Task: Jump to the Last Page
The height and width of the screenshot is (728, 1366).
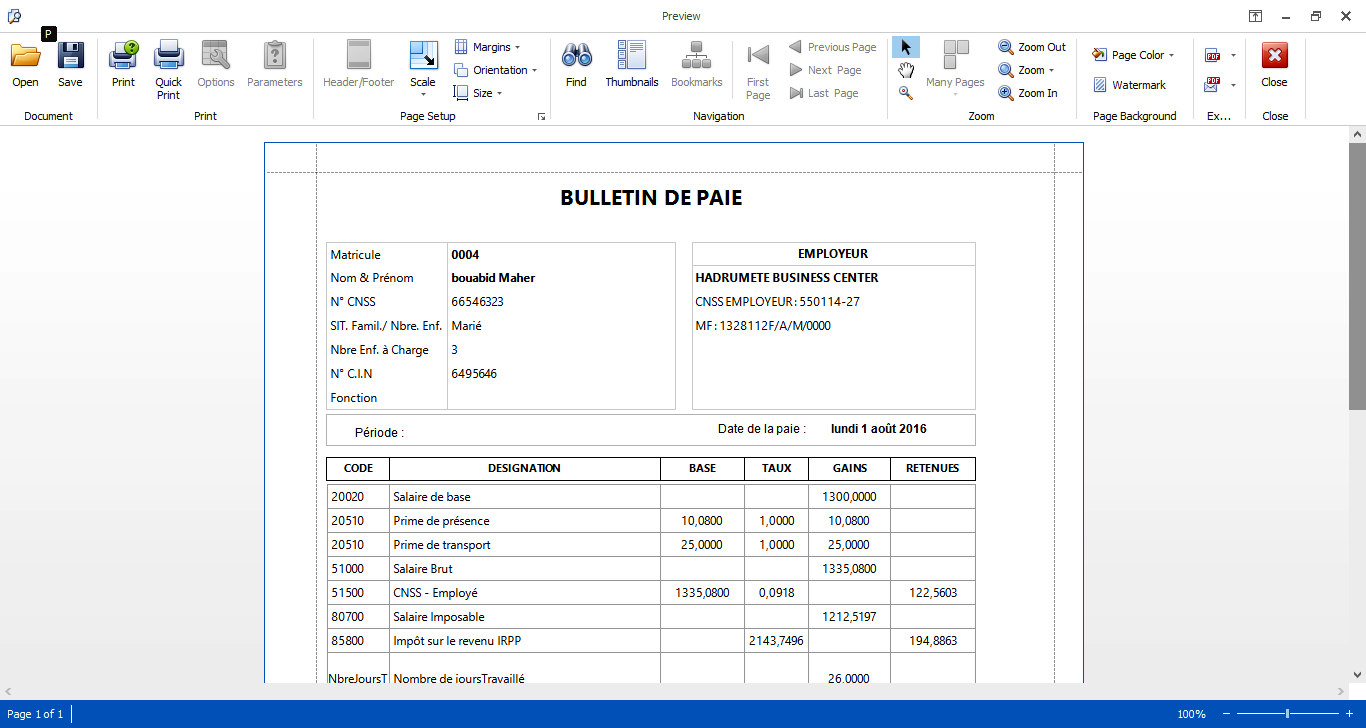Action: point(824,93)
